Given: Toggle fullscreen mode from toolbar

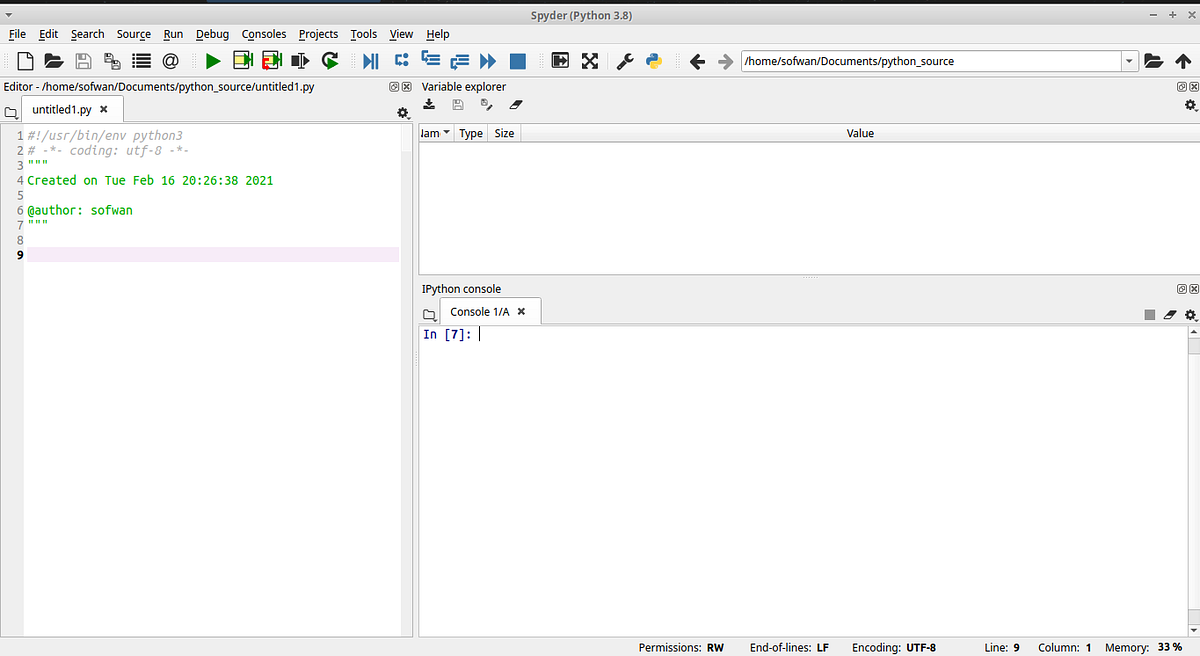Looking at the screenshot, I should pyautogui.click(x=589, y=60).
